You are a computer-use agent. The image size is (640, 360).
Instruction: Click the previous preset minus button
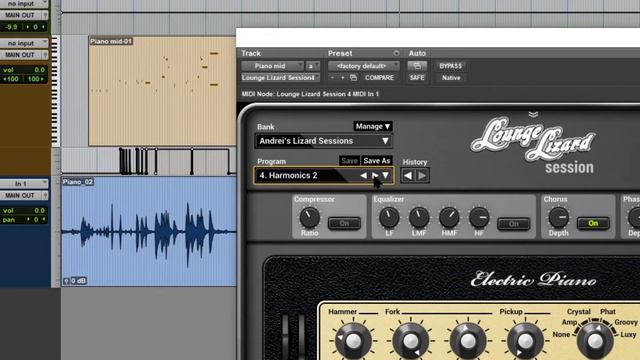332,78
